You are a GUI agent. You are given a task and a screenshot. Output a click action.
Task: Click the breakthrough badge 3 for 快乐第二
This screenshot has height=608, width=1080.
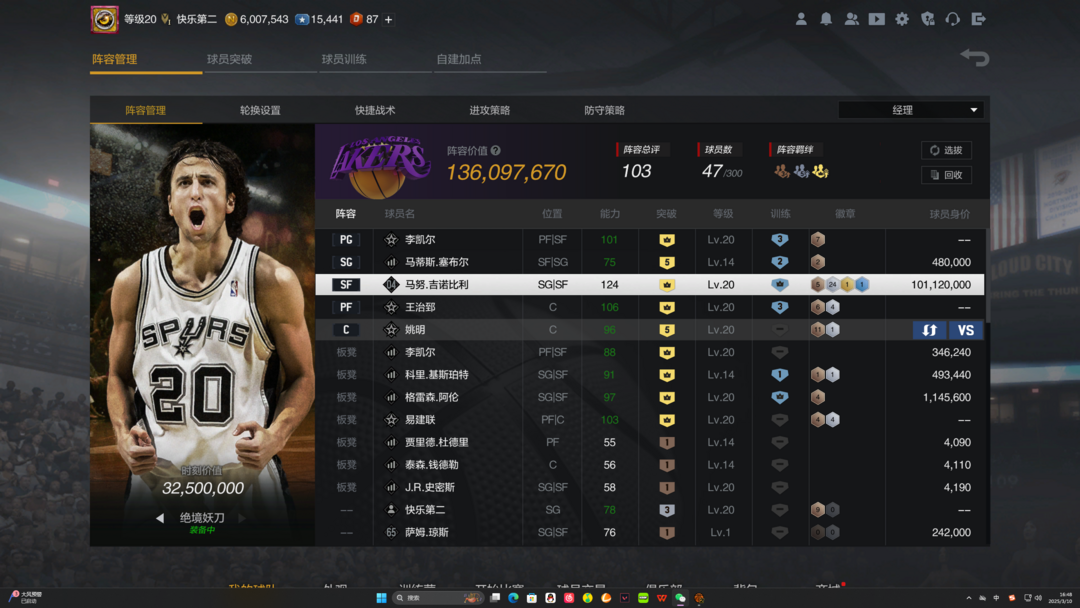[x=667, y=510]
